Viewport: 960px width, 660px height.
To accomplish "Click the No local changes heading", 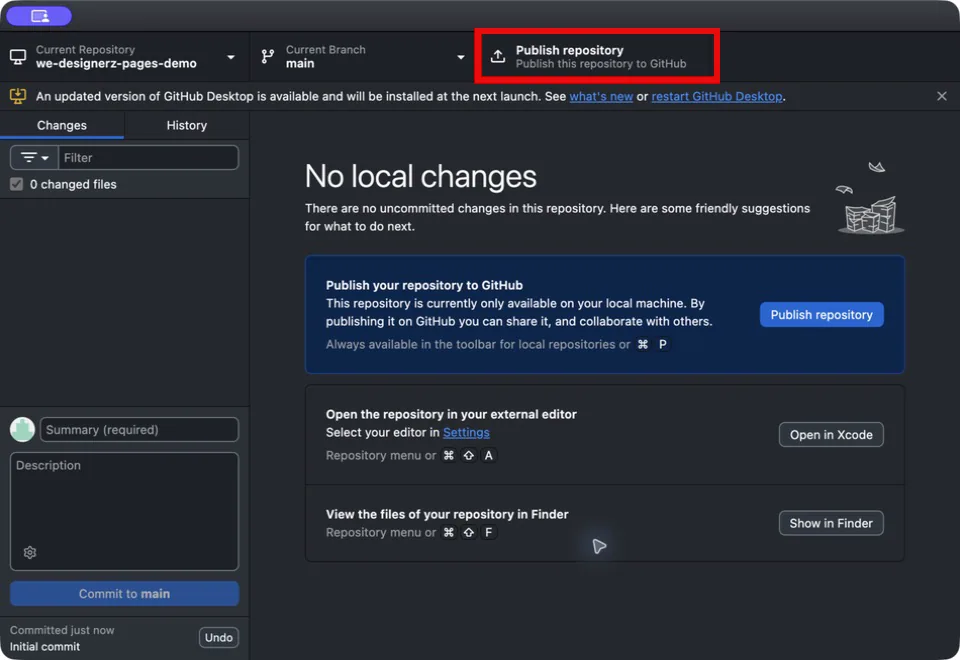I will point(421,176).
